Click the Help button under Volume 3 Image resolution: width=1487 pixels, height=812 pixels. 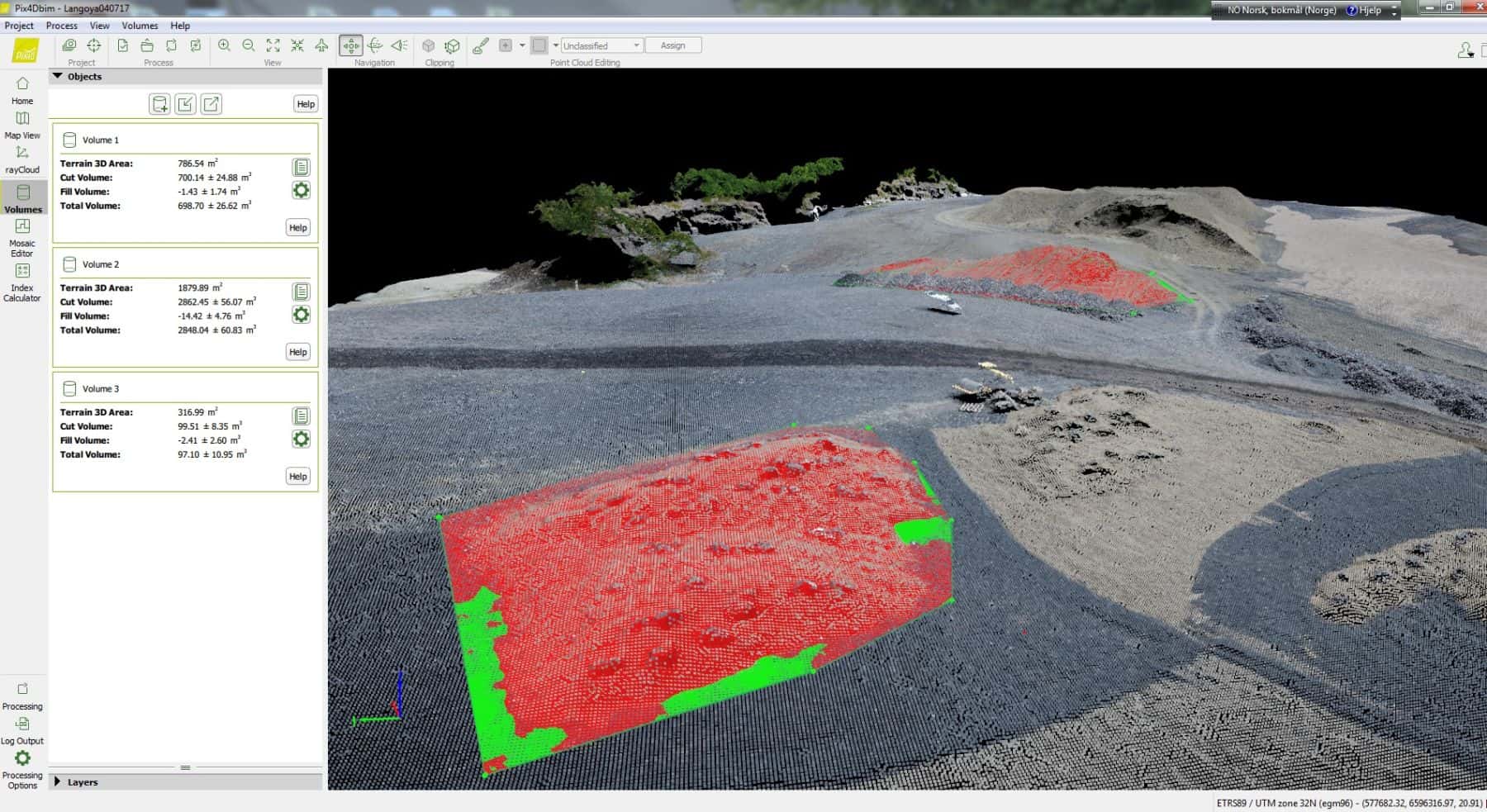297,477
